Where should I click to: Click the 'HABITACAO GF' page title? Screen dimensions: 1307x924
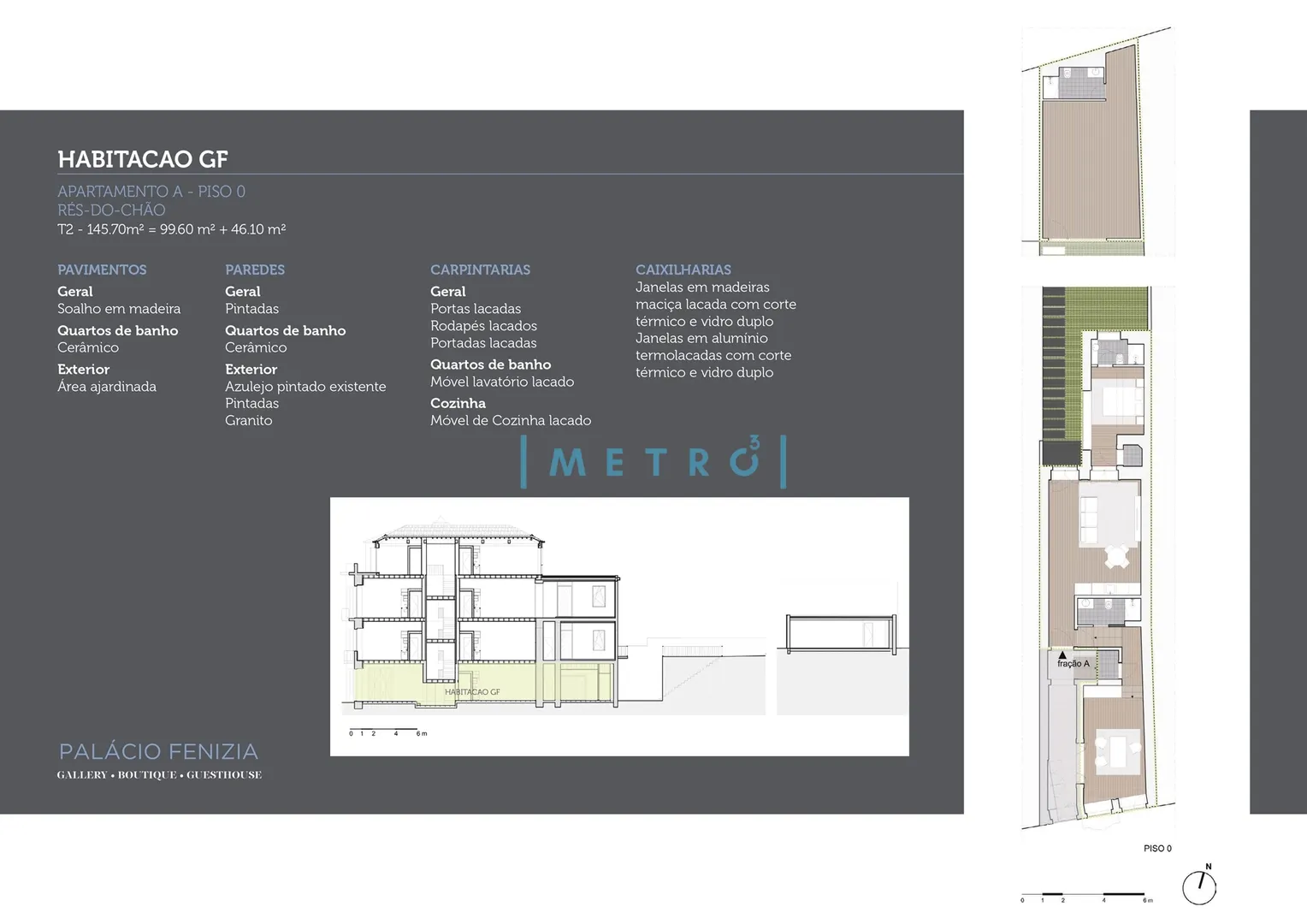pos(143,159)
